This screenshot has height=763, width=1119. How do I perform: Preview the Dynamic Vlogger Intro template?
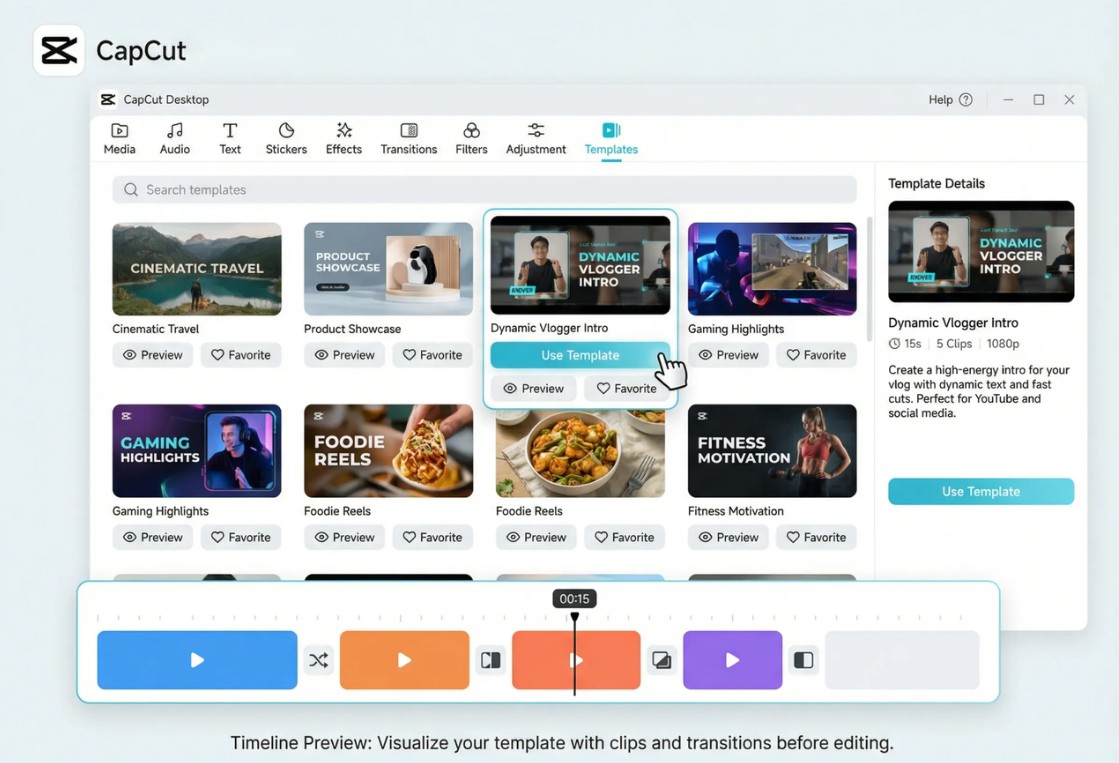click(x=534, y=388)
